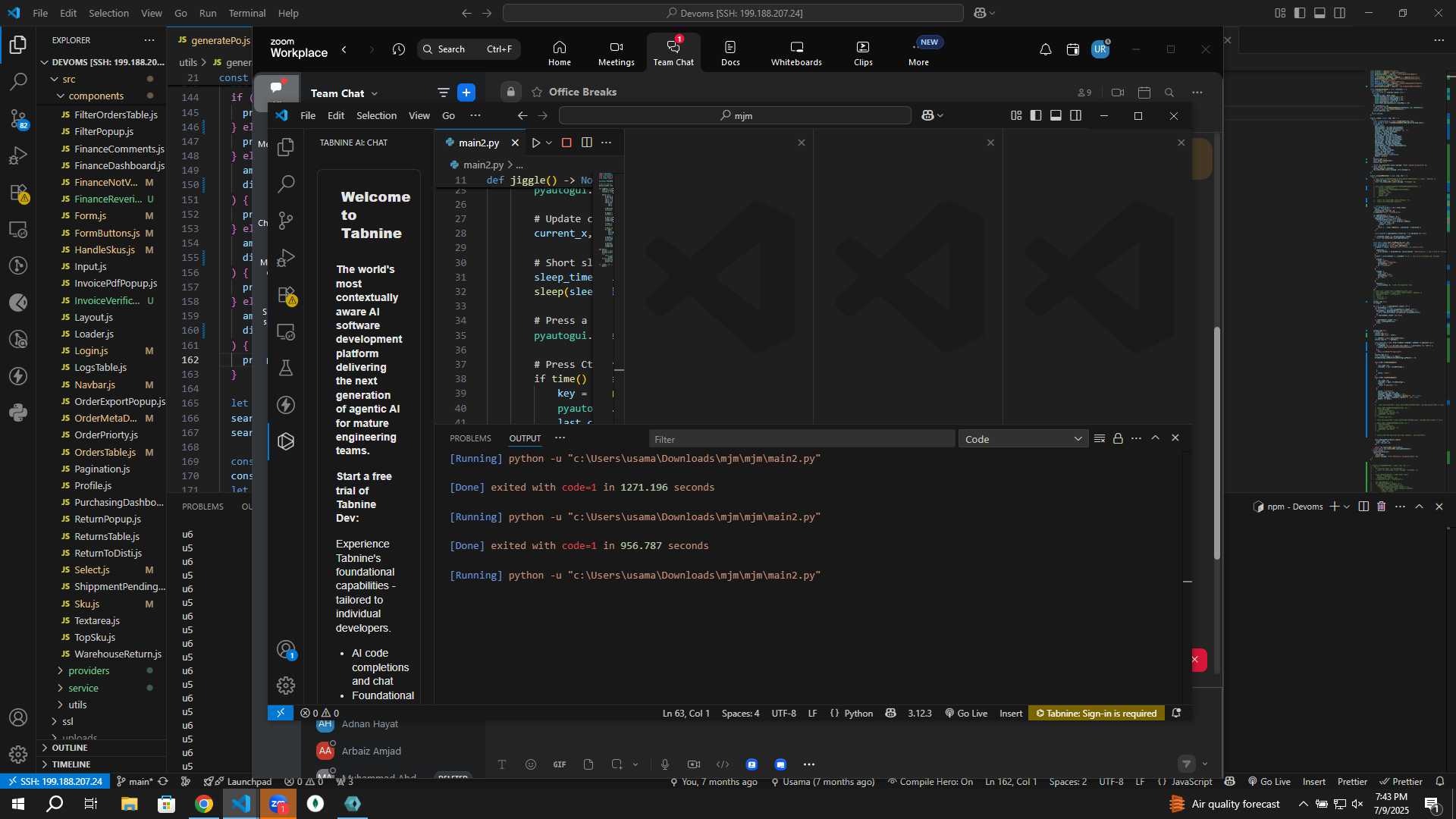The height and width of the screenshot is (819, 1456).
Task: Click Tabnine: Sign-in is required status item
Action: (x=1097, y=714)
